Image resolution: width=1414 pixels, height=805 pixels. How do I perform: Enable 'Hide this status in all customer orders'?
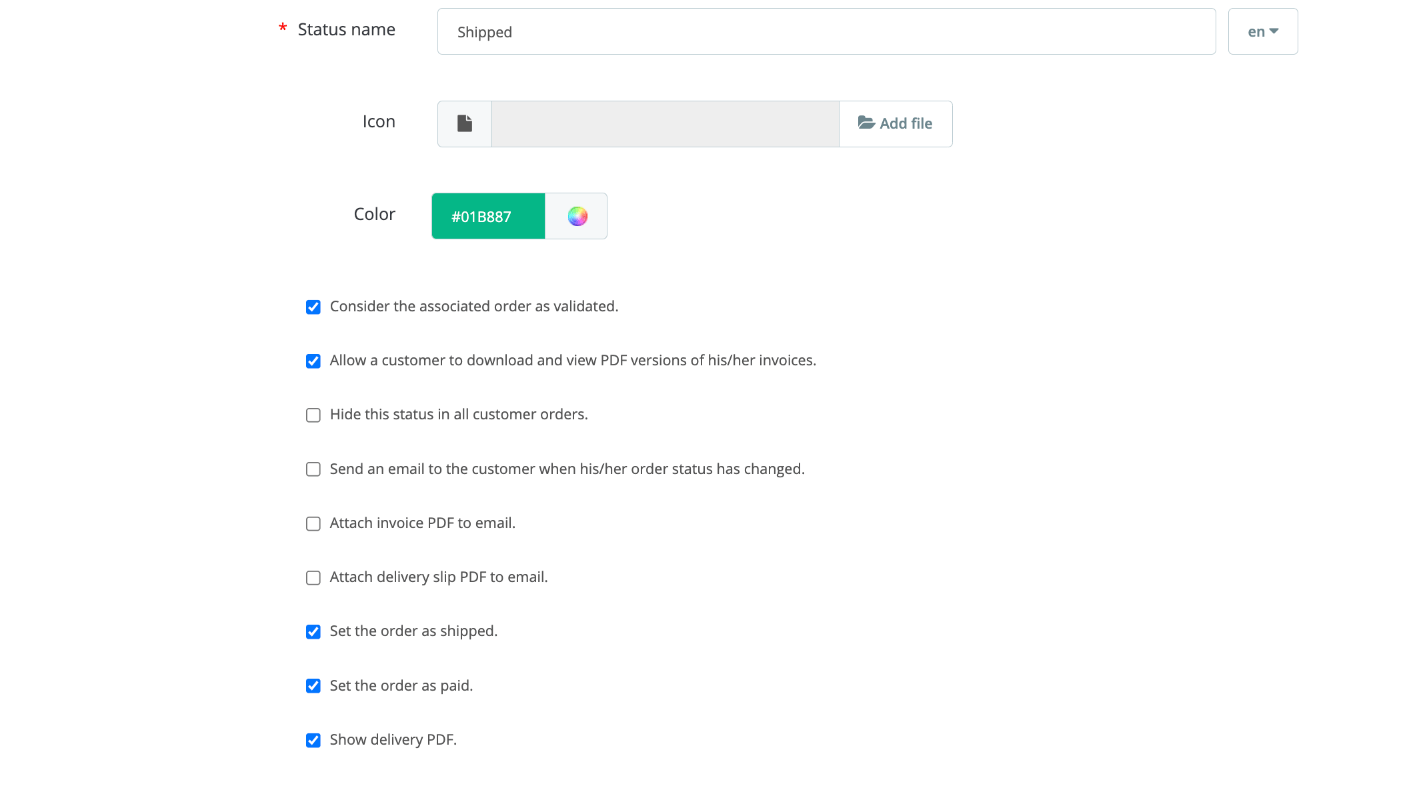click(313, 415)
